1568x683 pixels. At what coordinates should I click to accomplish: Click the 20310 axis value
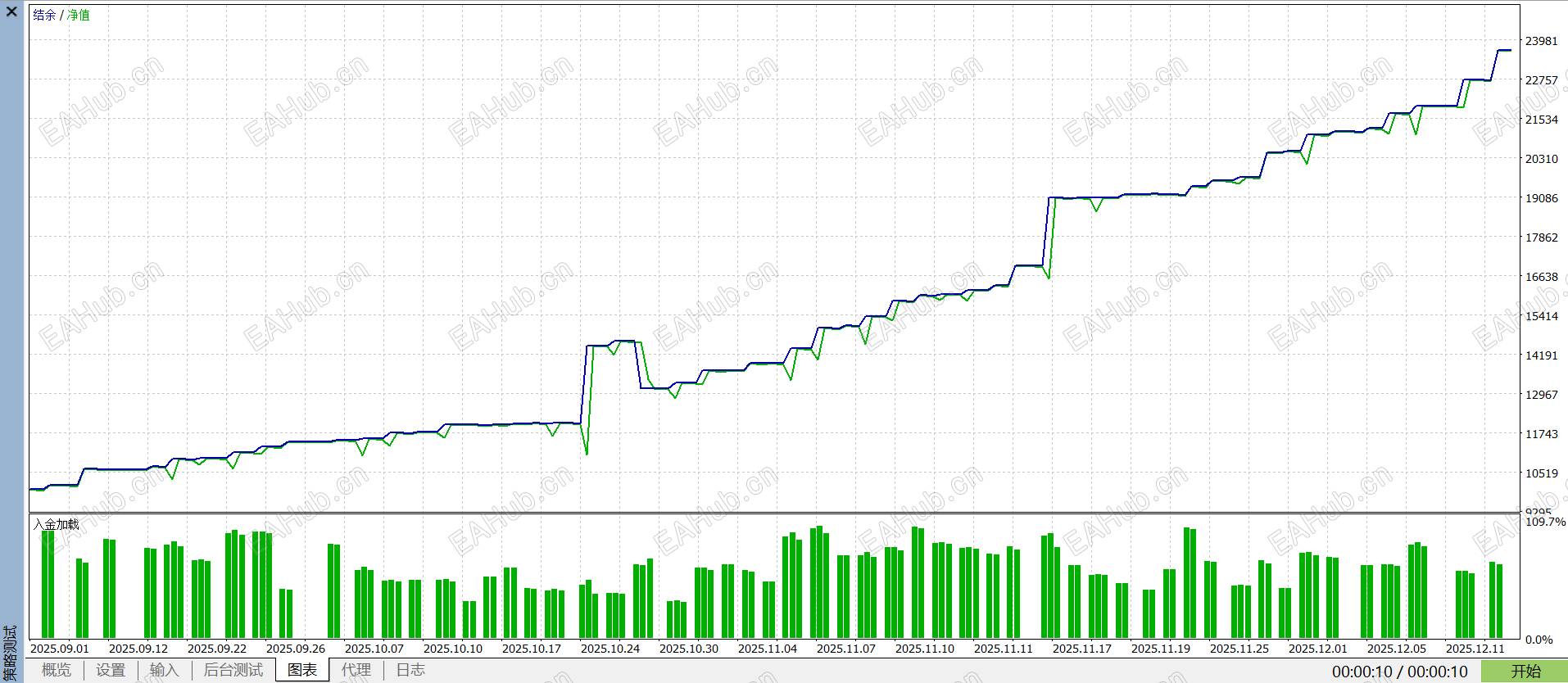pyautogui.click(x=1541, y=159)
